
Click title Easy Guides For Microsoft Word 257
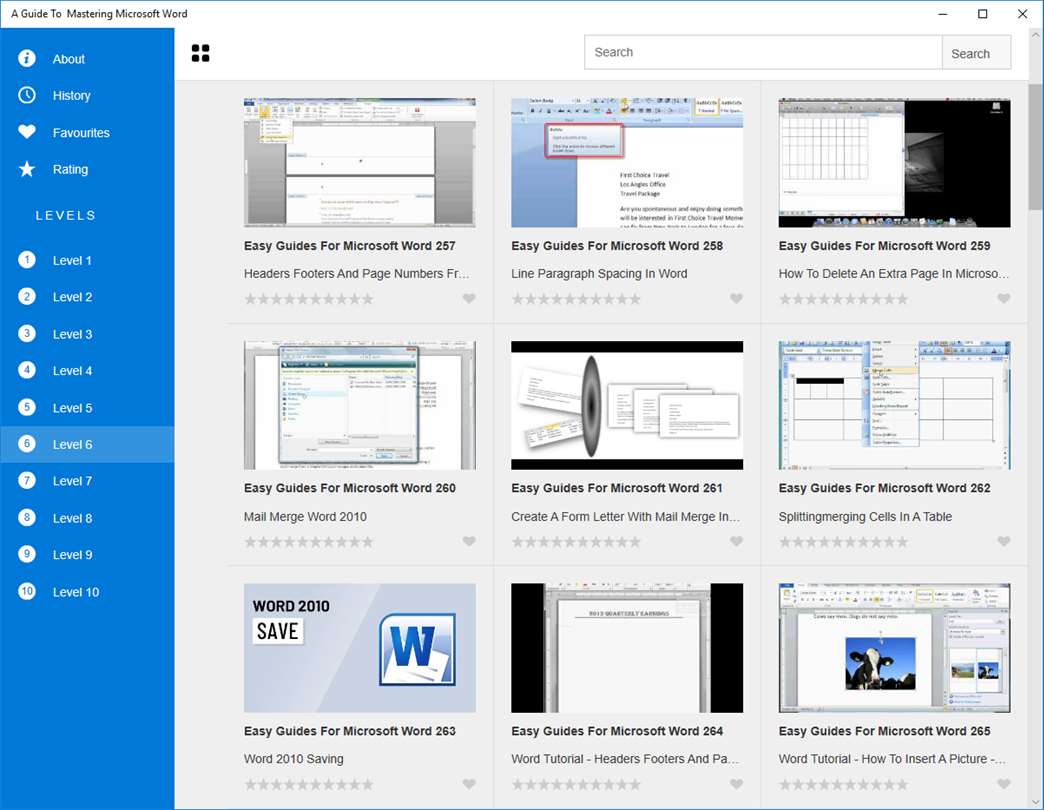[x=350, y=246]
